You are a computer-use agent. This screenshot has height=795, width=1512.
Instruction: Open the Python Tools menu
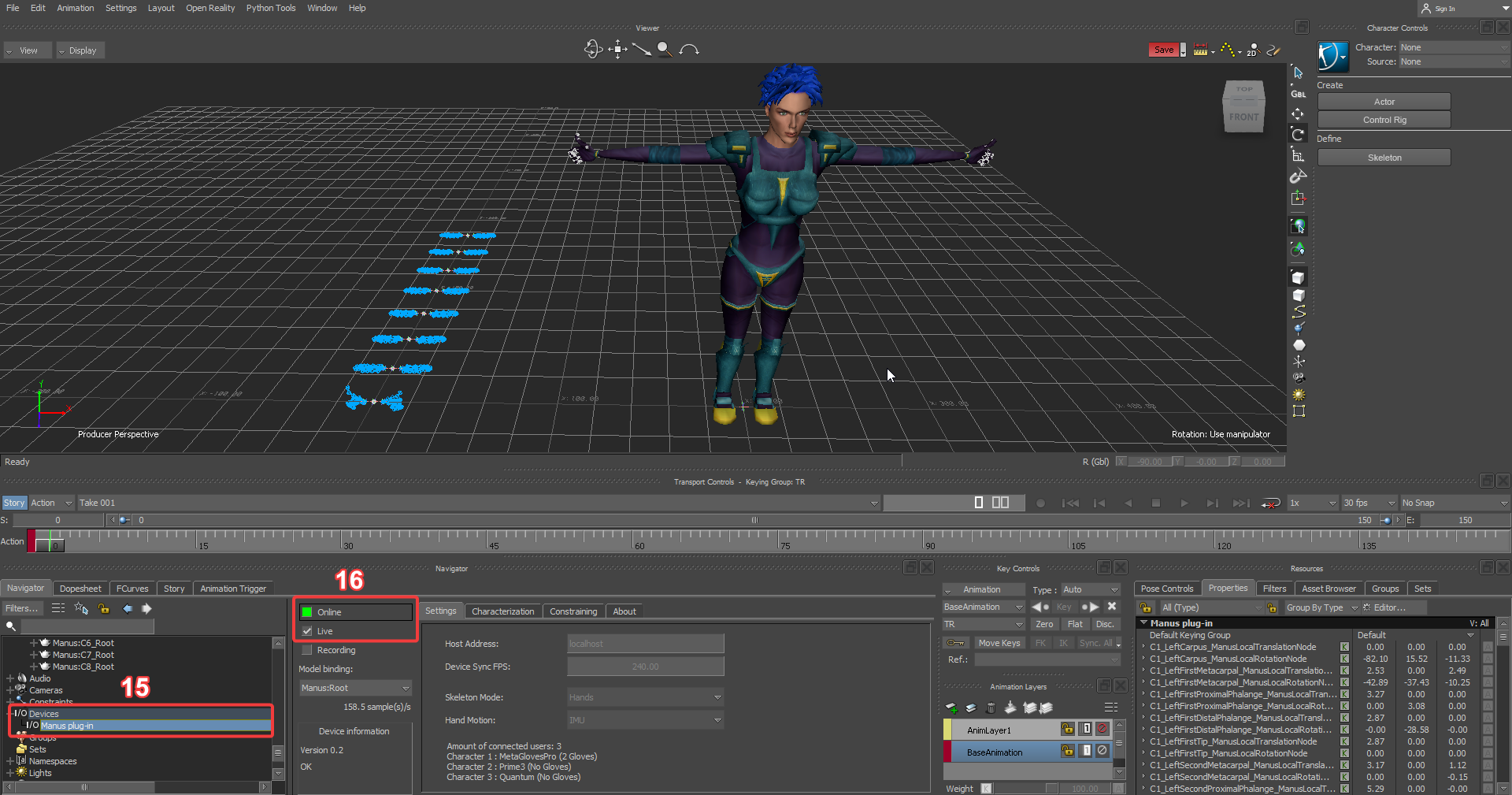pyautogui.click(x=270, y=8)
